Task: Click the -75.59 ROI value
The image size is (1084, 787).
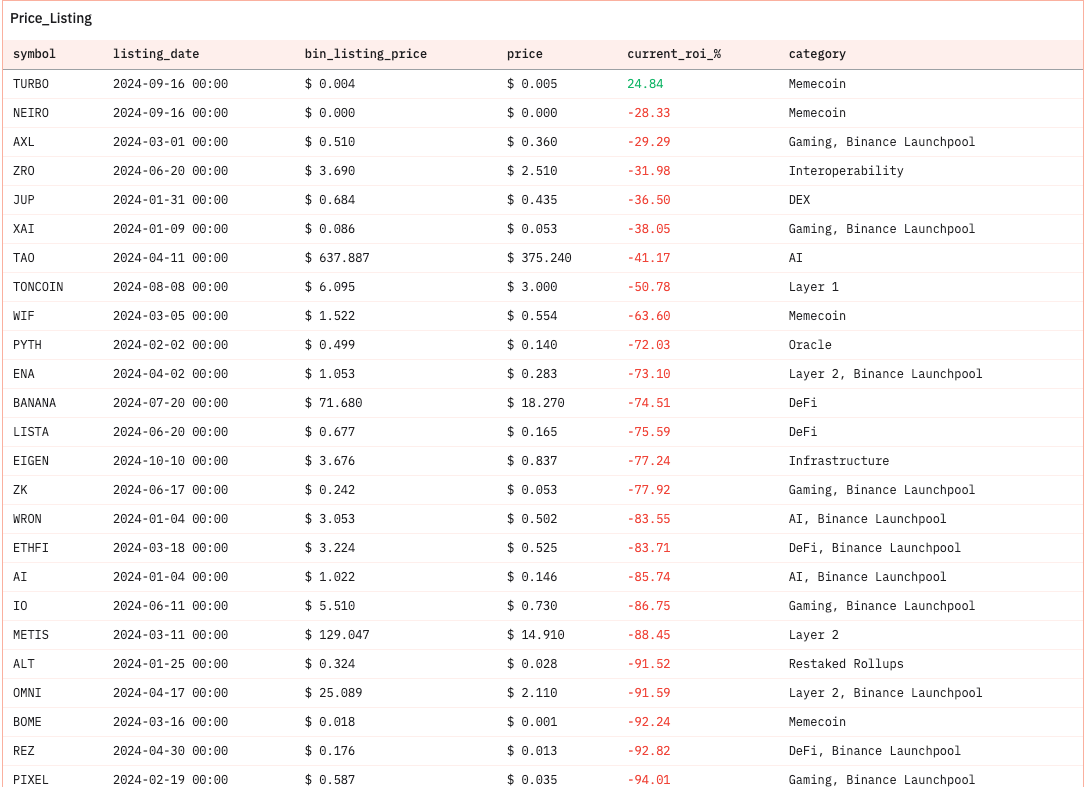Action: (648, 432)
